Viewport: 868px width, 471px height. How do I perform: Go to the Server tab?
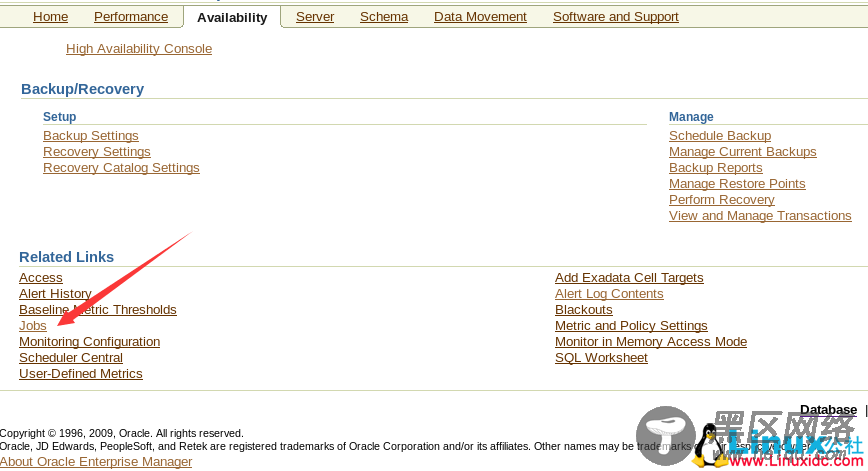point(315,17)
